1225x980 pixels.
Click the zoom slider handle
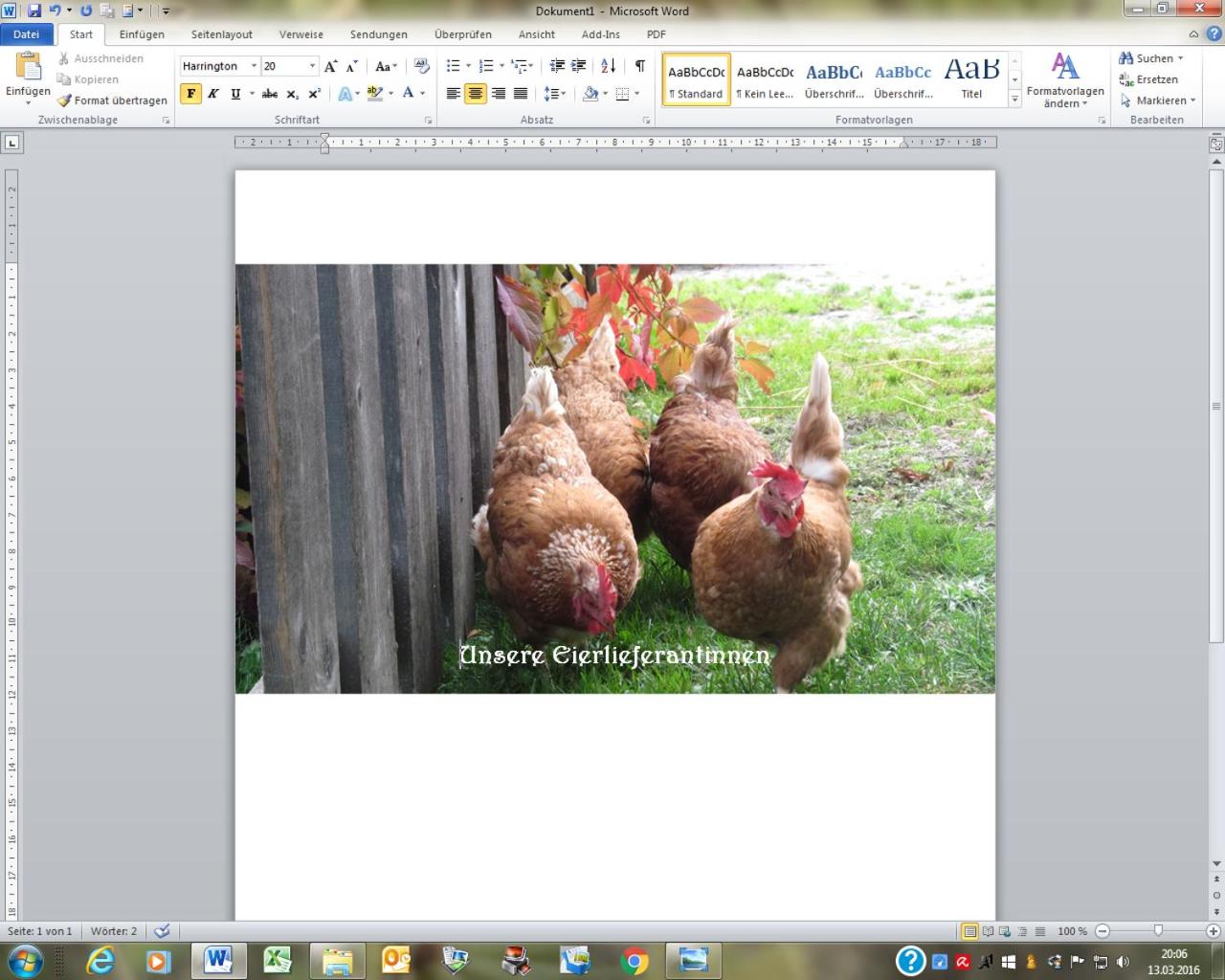[x=1158, y=930]
